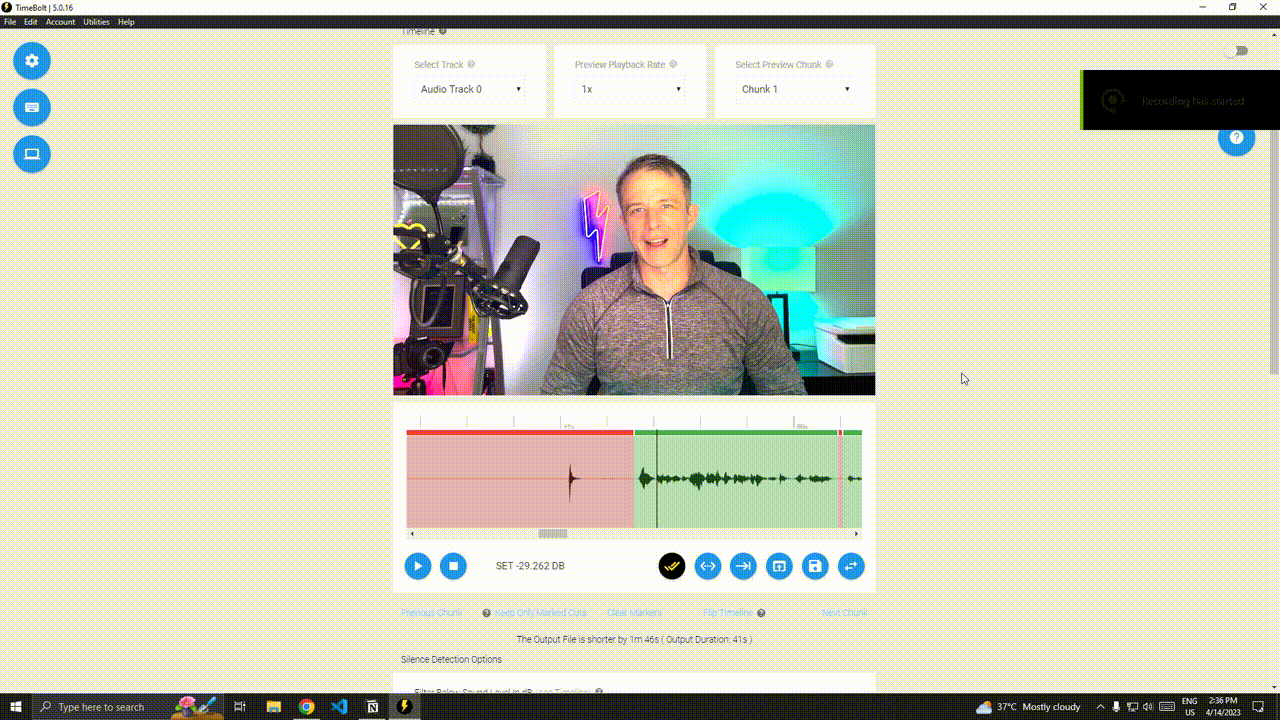The height and width of the screenshot is (720, 1280).
Task: Open the blue question mark help button
Action: [1236, 138]
